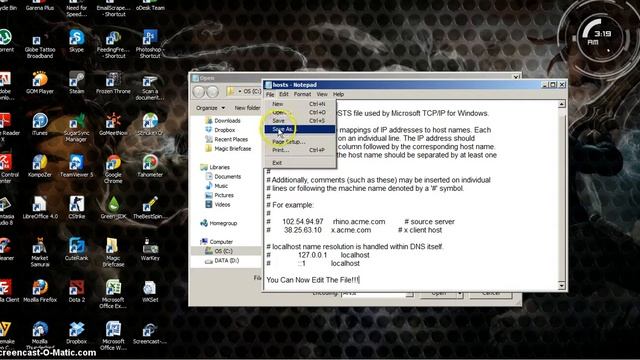Viewport: 640px width, 360px height.
Task: Choose Print in the File menu
Action: (300, 150)
